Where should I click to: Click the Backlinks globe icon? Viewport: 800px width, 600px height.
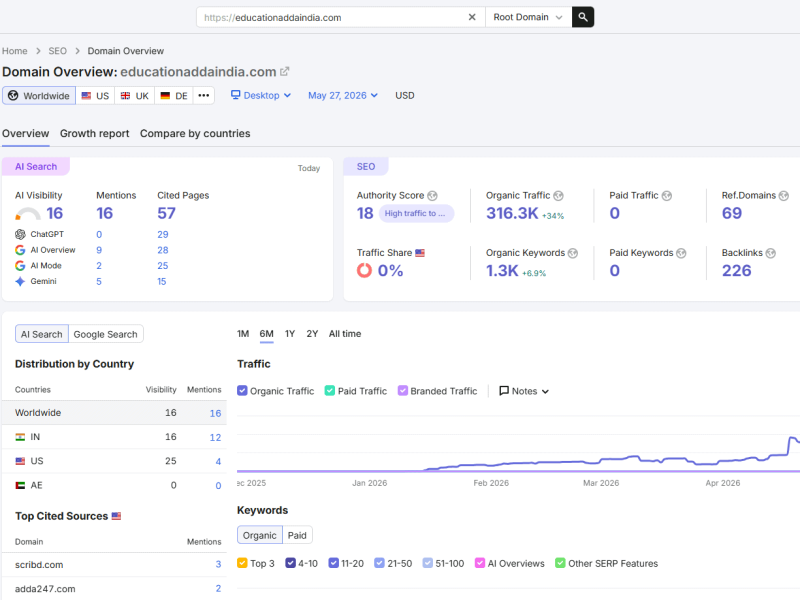pos(770,253)
